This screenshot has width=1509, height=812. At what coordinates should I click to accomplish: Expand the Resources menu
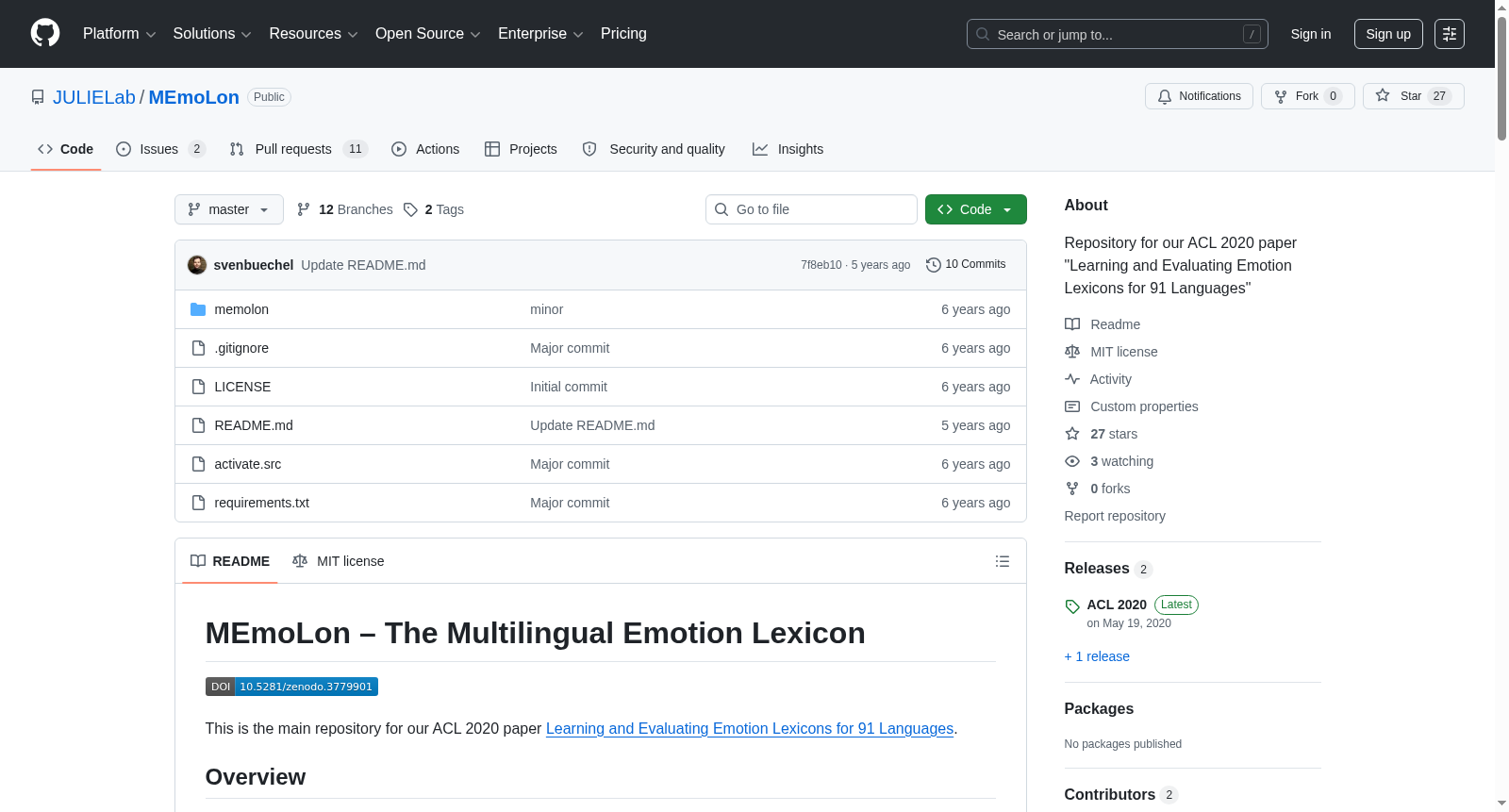[x=314, y=34]
